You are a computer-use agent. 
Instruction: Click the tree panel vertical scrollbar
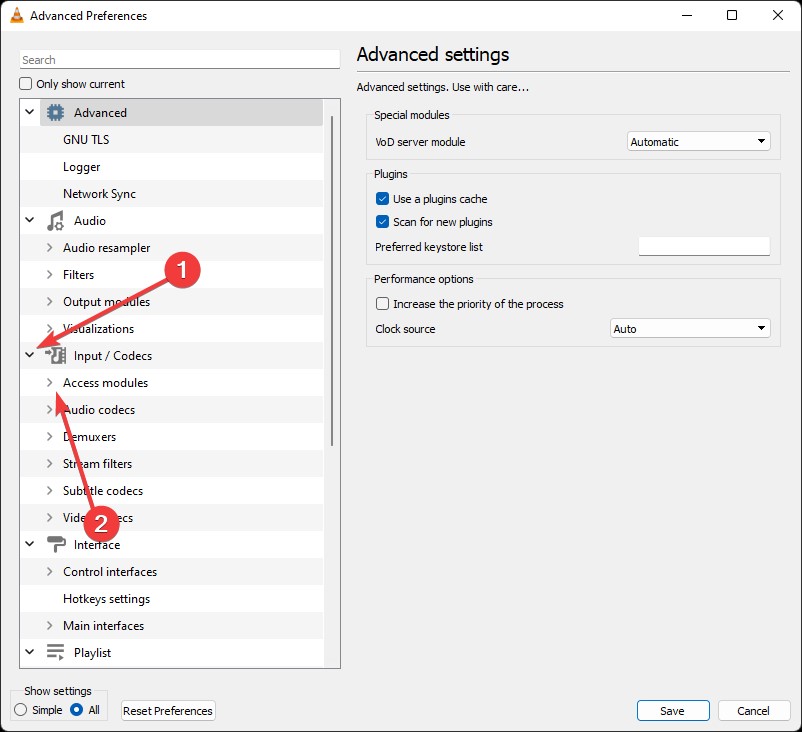[x=332, y=280]
